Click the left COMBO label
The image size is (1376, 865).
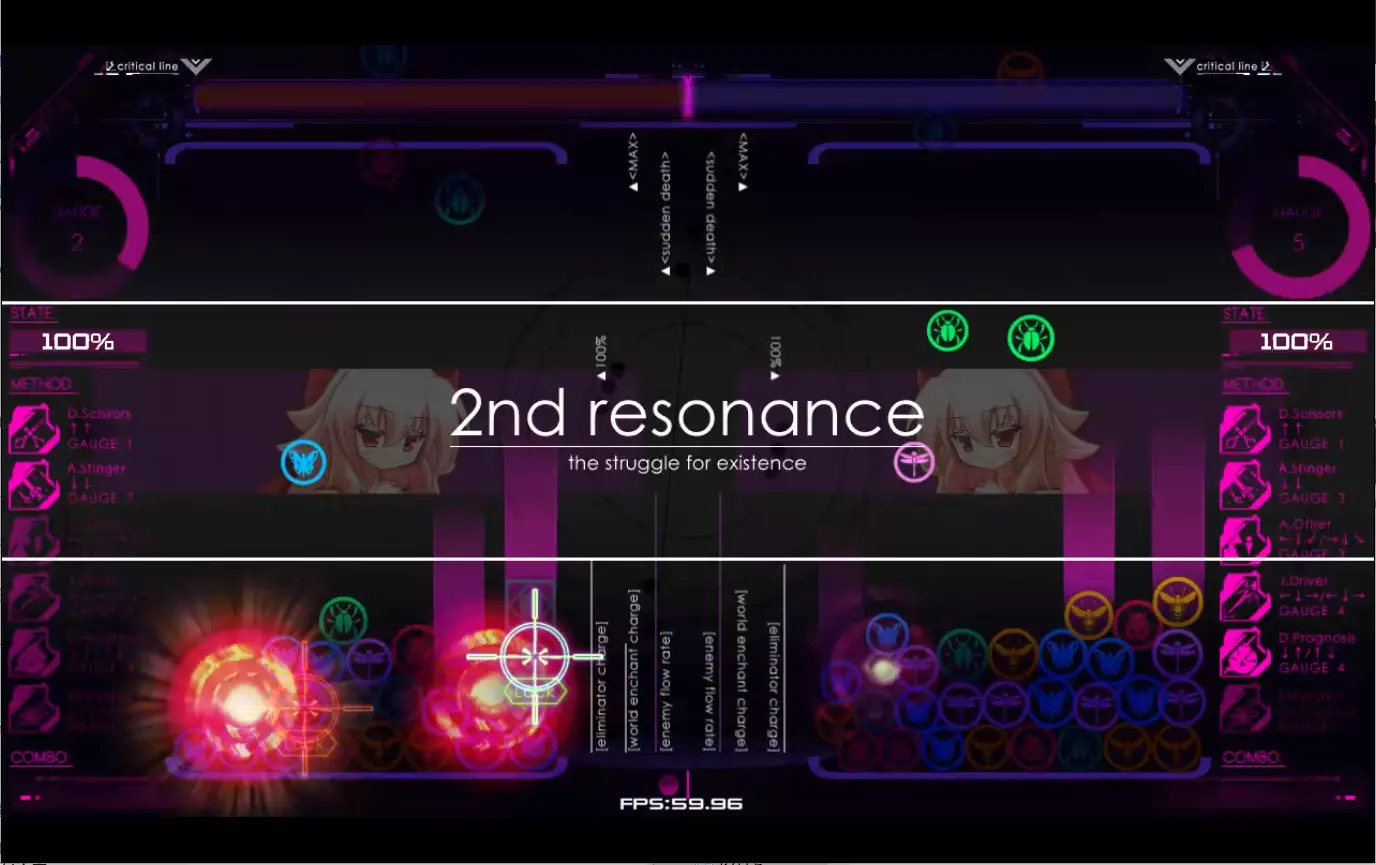[40, 758]
